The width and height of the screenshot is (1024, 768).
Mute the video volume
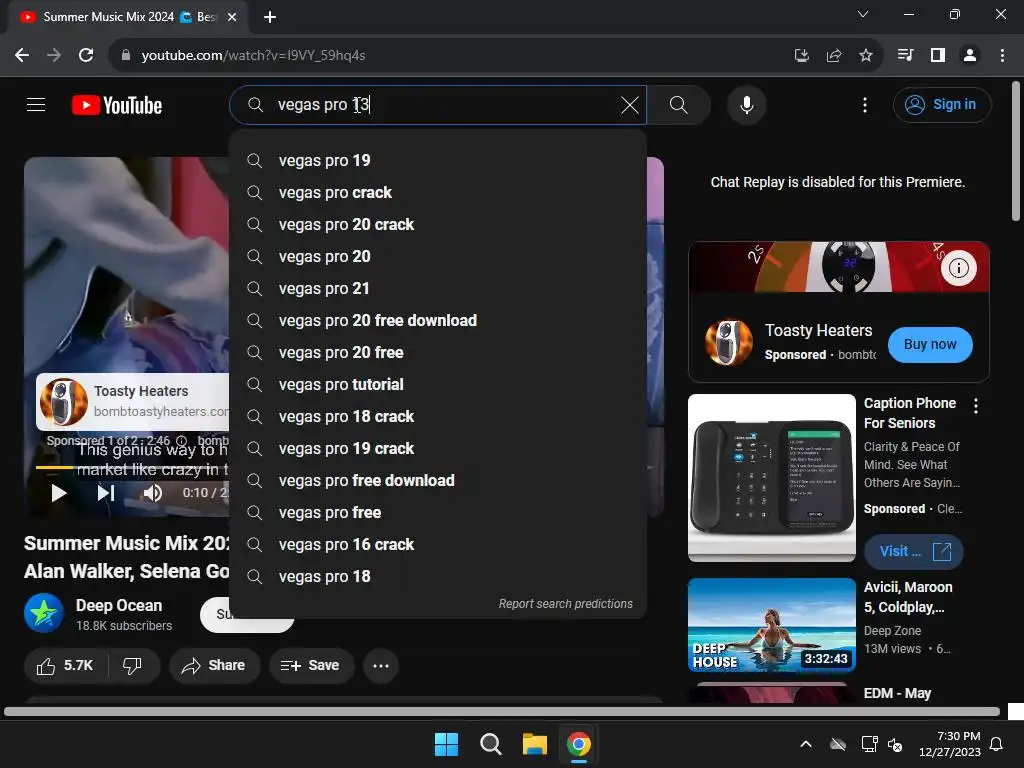point(152,493)
